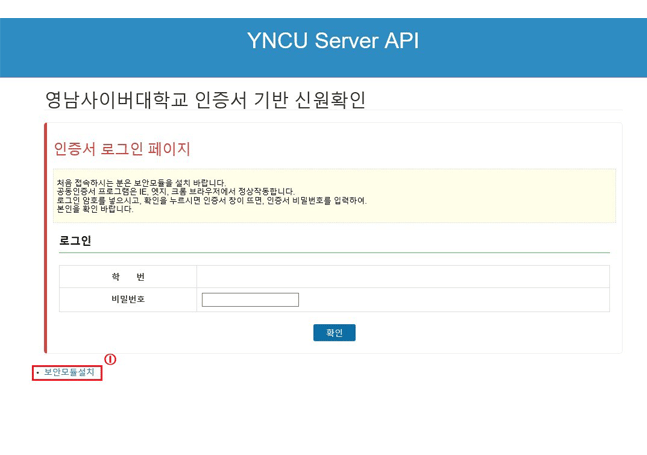
Task: Click the notice line starting 로그인 암호를 넣으시고
Action: [212, 200]
